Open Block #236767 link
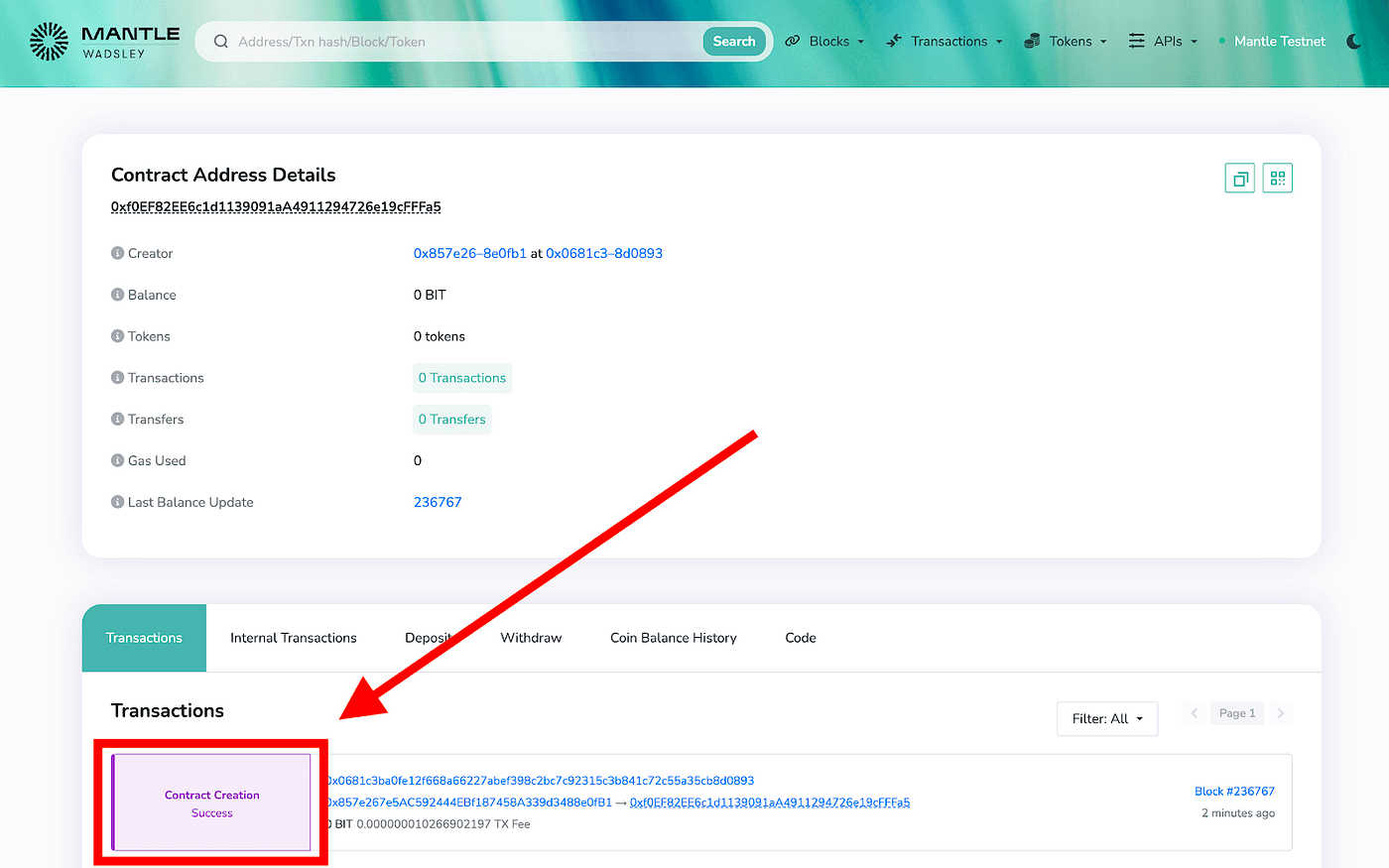Image resolution: width=1389 pixels, height=868 pixels. click(x=1234, y=792)
